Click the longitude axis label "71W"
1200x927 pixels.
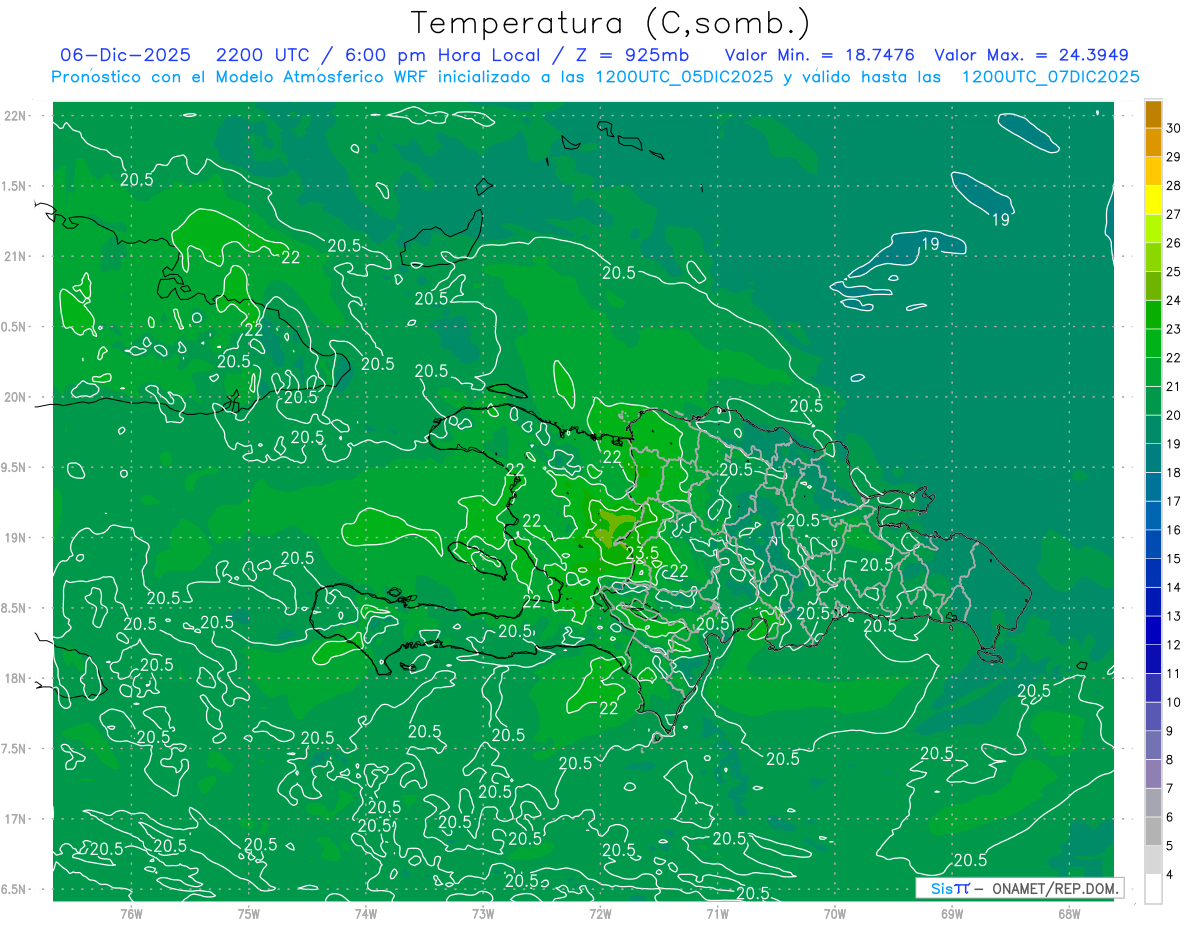(717, 914)
